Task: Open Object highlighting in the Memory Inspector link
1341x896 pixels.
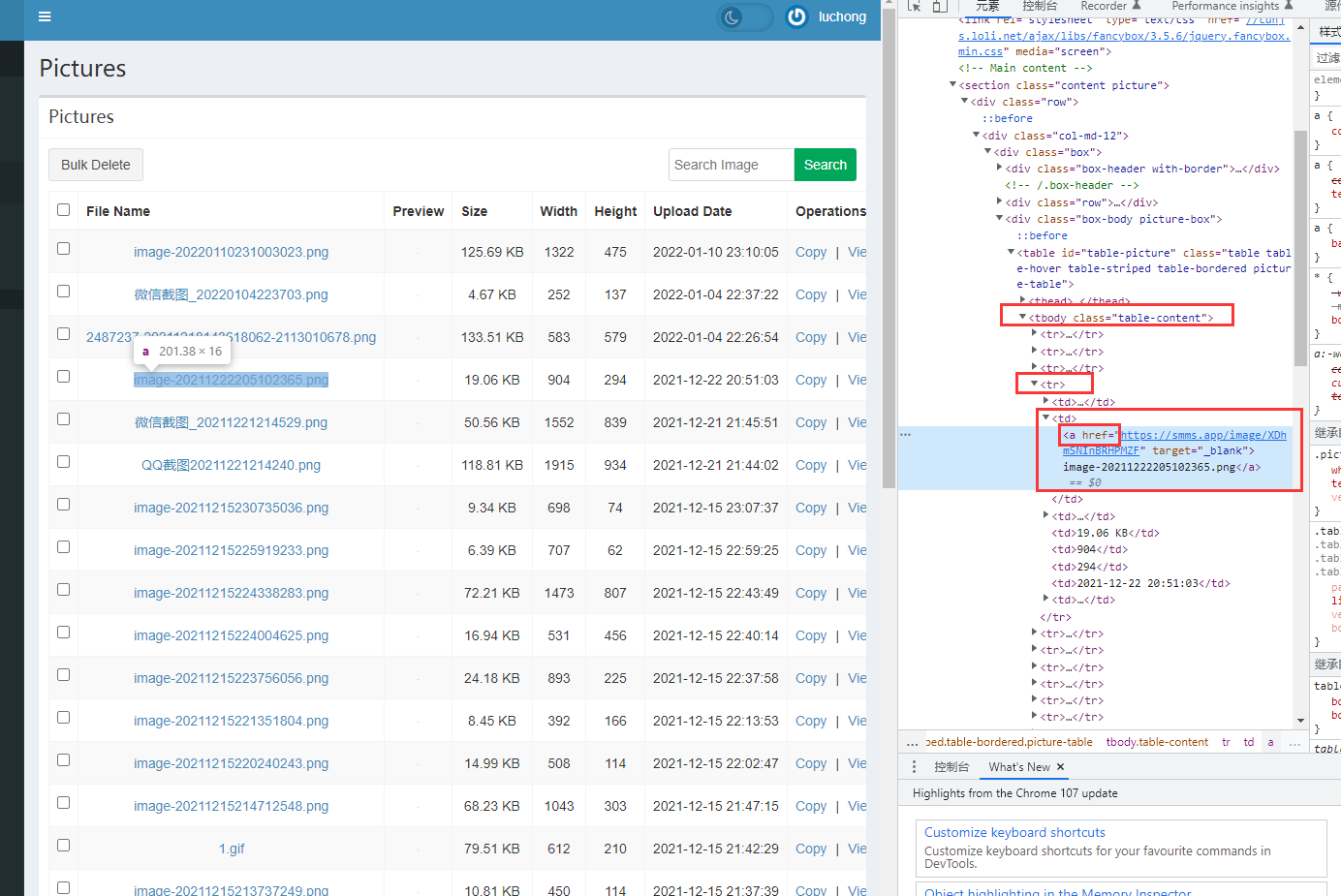Action: click(1058, 890)
